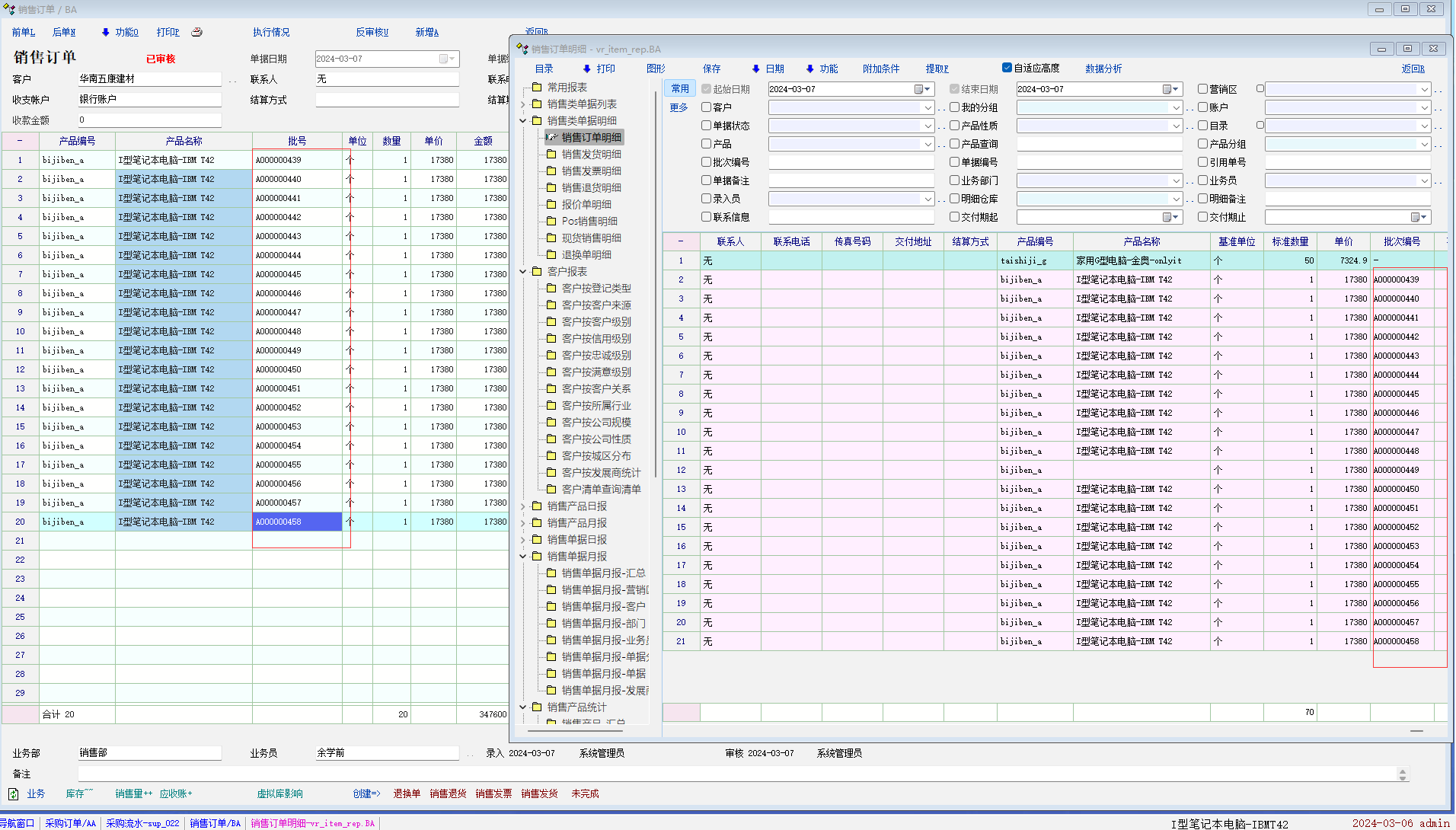Open the calendar picker for 单据日期
The width and height of the screenshot is (1456, 830).
[x=444, y=59]
